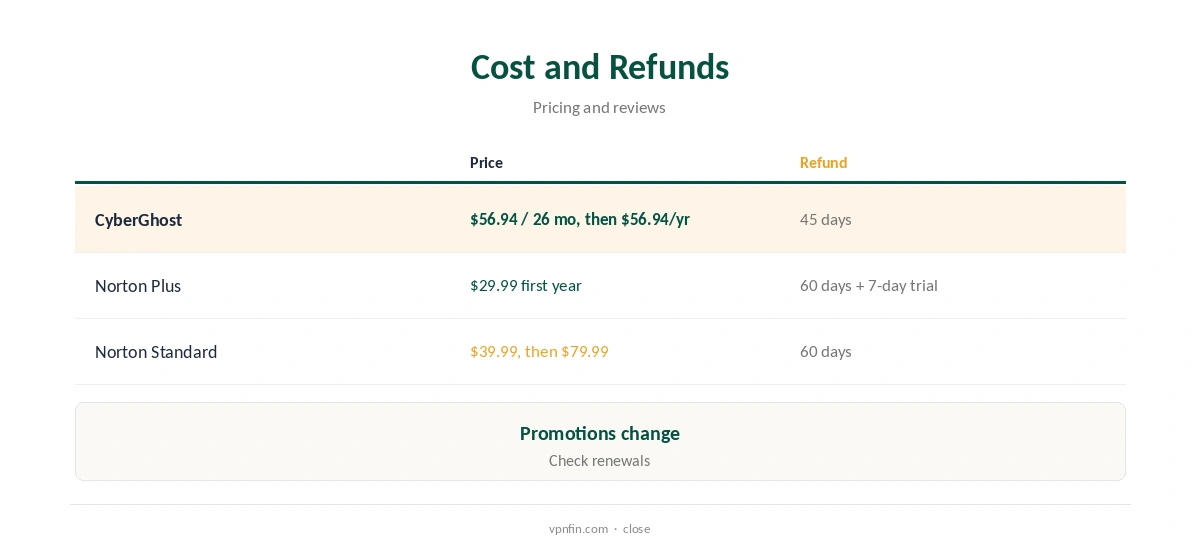Viewport: 1200px width, 548px height.
Task: Open the vpnfin.com footer link
Action: pos(578,529)
